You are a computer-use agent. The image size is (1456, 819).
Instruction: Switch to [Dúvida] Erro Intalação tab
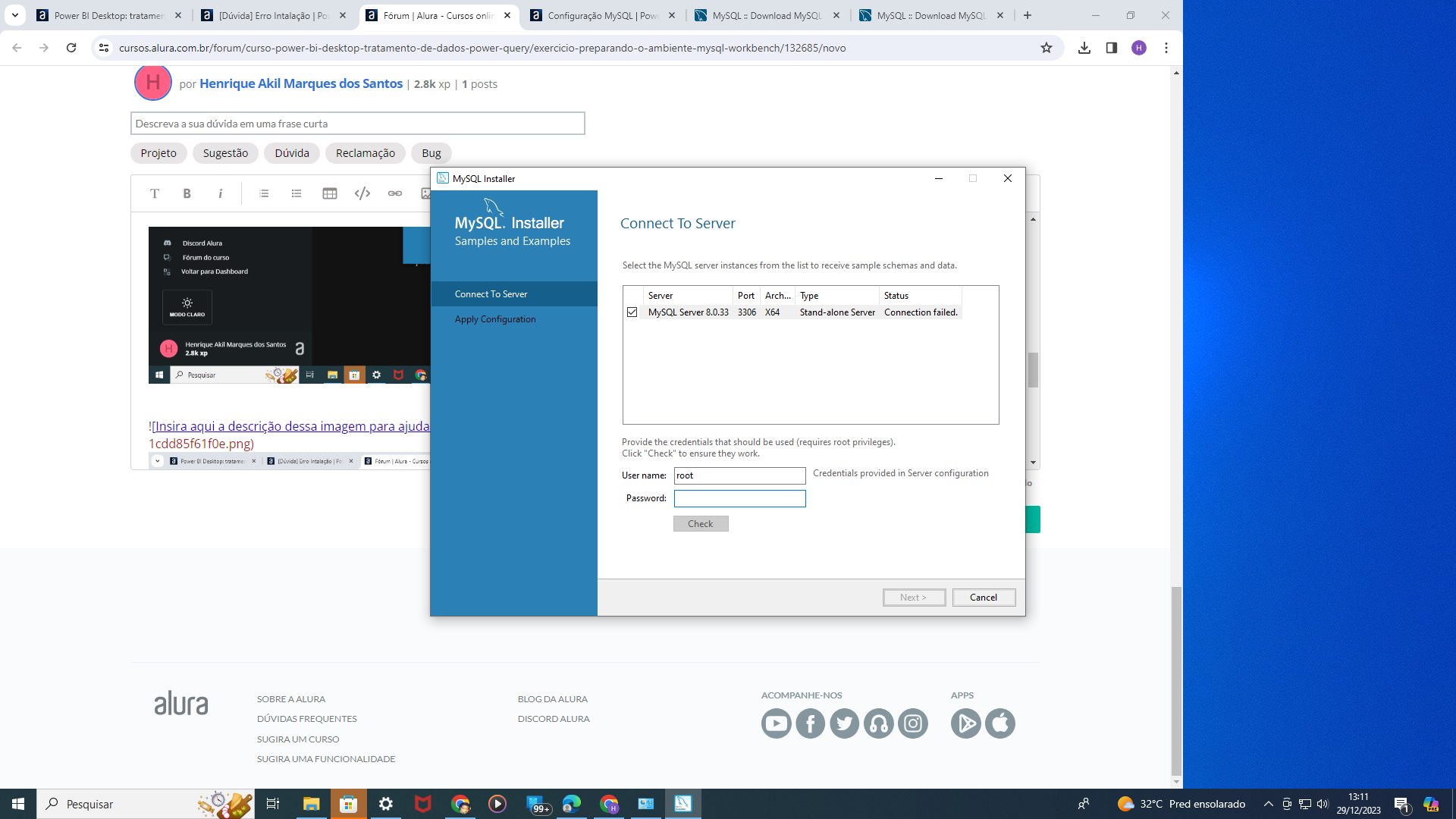tap(274, 15)
